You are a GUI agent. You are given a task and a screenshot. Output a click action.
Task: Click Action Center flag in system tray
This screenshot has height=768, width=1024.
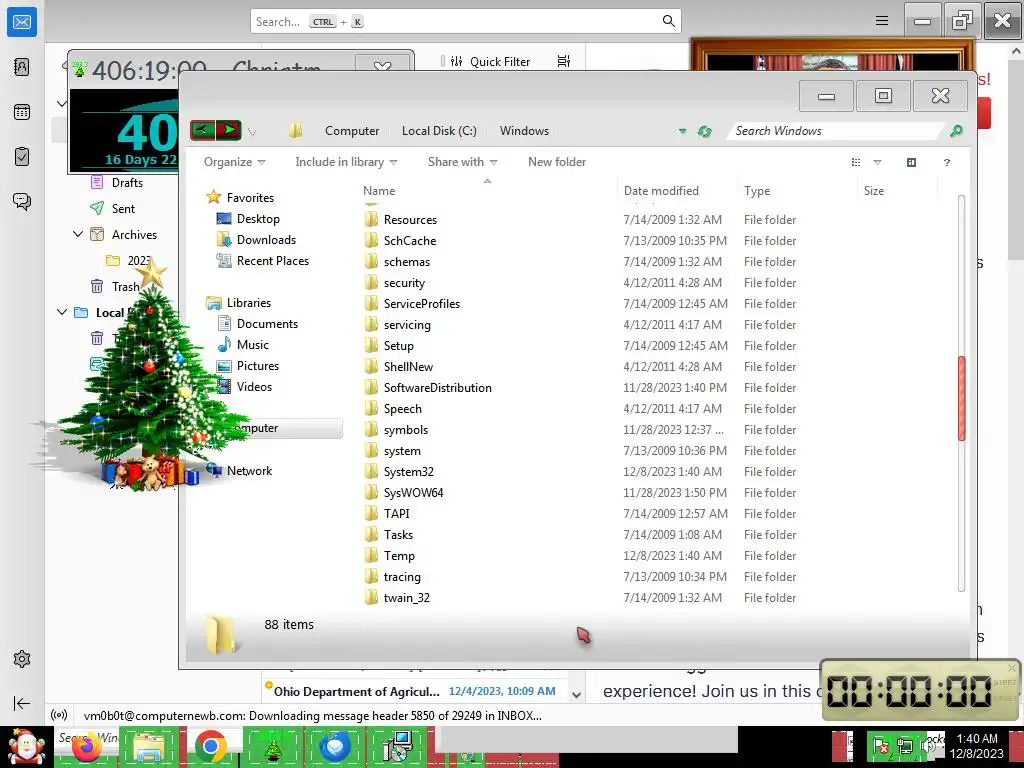tap(880, 746)
